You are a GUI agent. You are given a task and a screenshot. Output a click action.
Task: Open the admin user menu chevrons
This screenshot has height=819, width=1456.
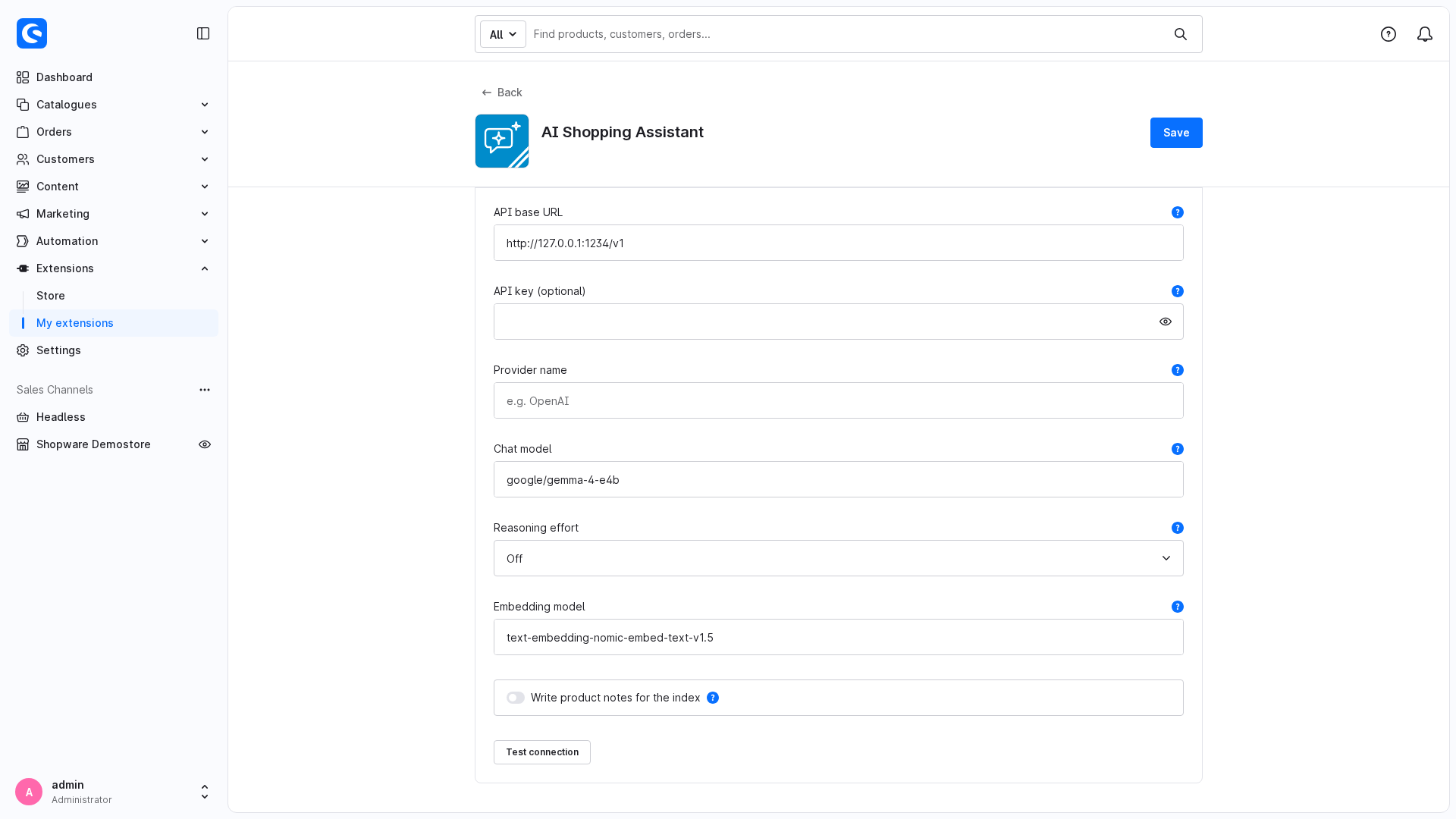[205, 792]
